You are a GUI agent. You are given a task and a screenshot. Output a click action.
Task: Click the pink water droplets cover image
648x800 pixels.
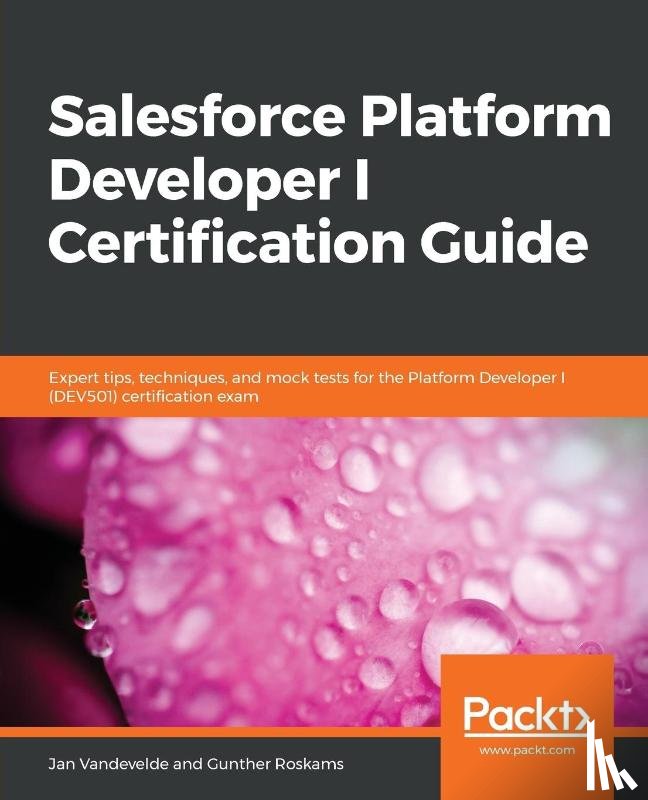[324, 571]
